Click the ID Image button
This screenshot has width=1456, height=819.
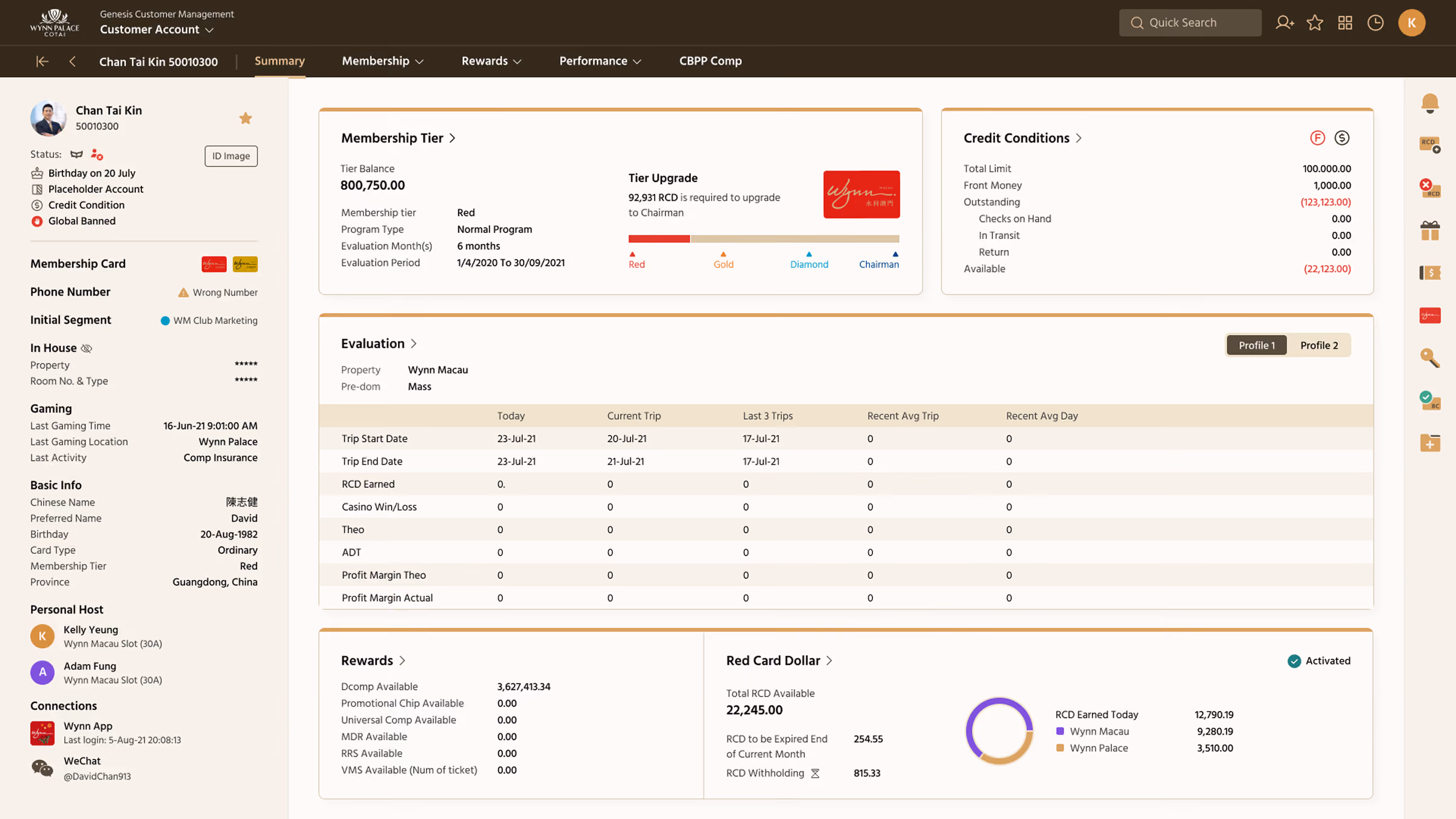click(x=231, y=156)
